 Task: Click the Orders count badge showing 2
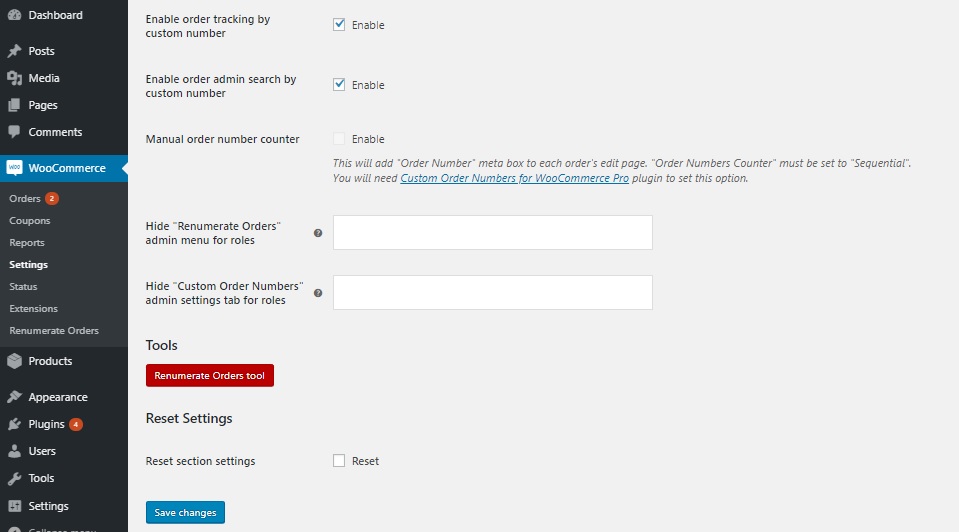pos(52,198)
